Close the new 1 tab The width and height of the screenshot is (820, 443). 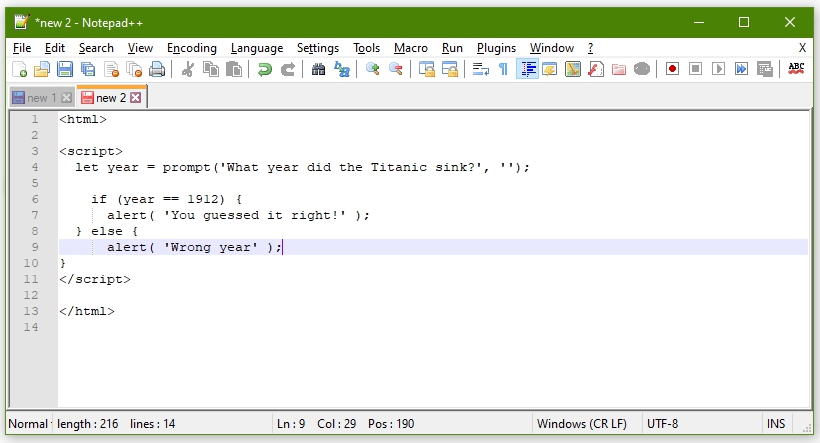pyautogui.click(x=66, y=98)
